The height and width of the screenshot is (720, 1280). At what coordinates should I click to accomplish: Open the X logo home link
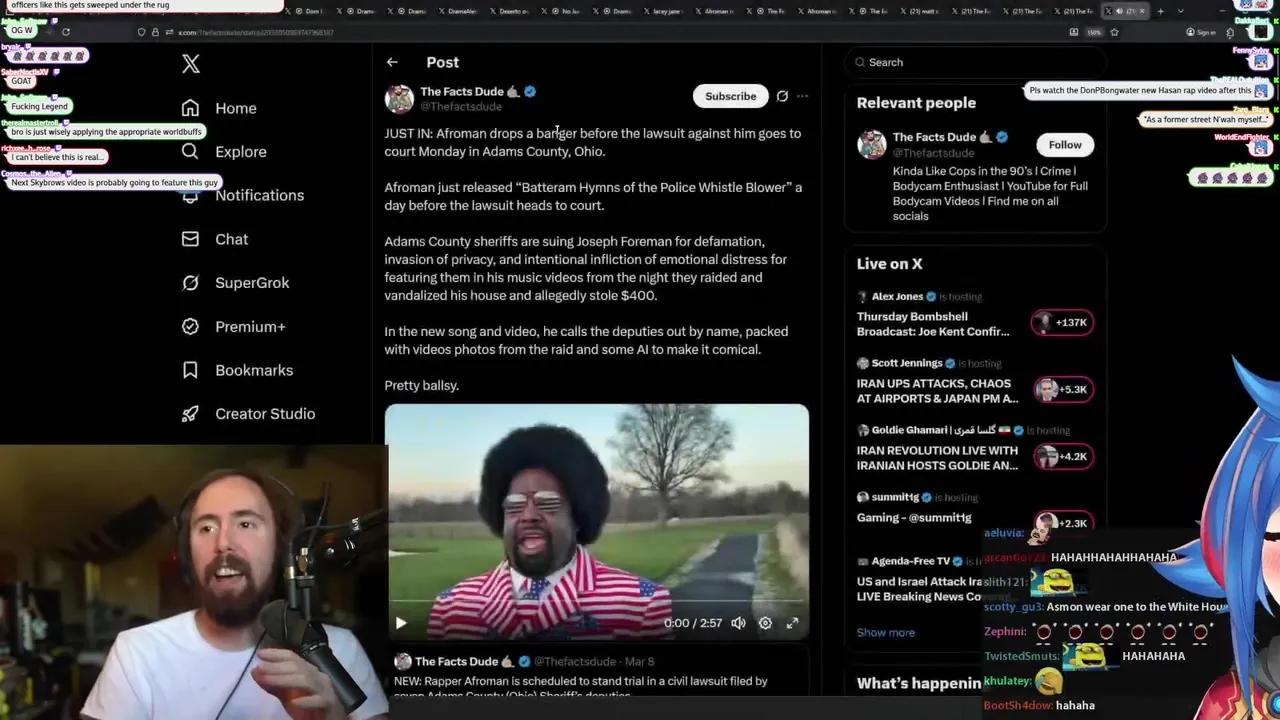(191, 64)
